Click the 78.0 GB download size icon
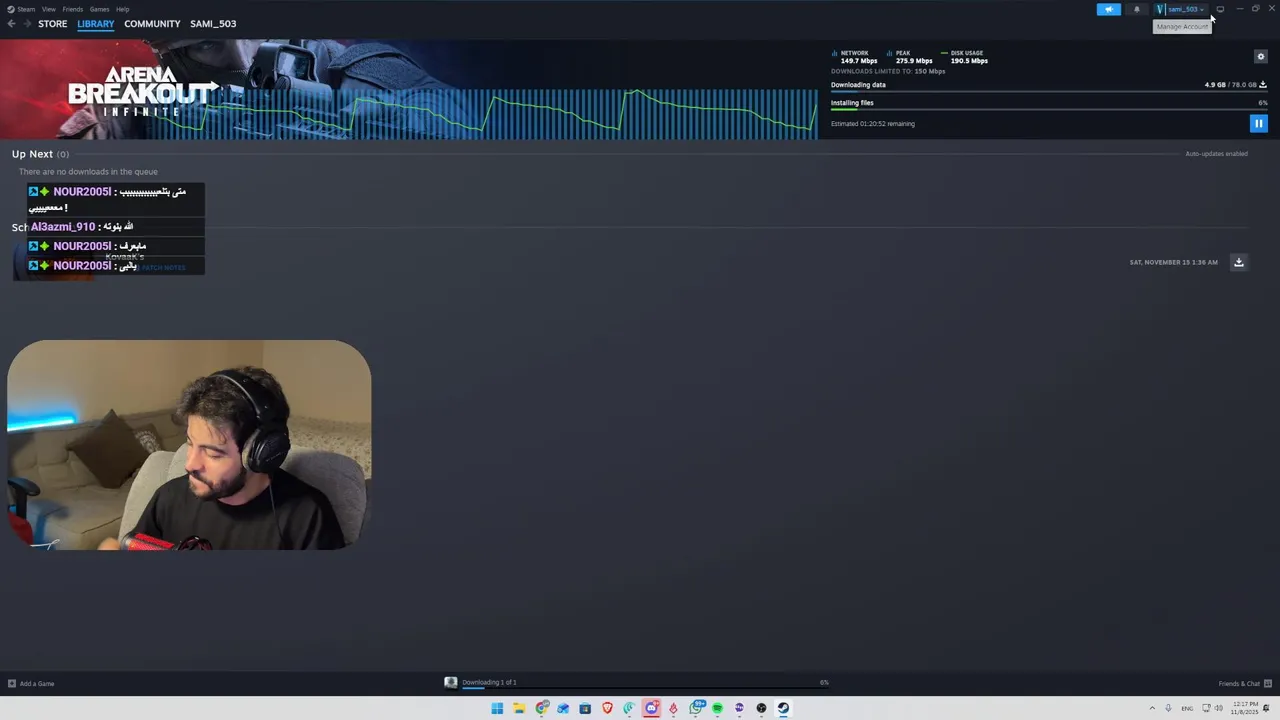 (x=1263, y=85)
